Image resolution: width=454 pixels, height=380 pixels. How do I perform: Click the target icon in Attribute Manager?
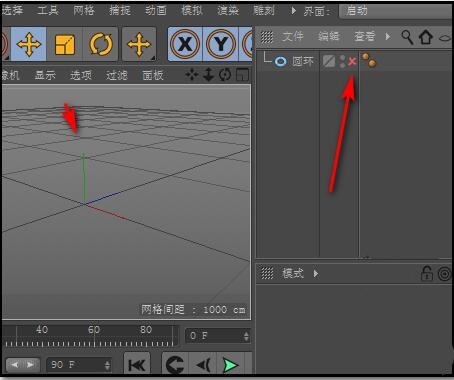pyautogui.click(x=445, y=274)
